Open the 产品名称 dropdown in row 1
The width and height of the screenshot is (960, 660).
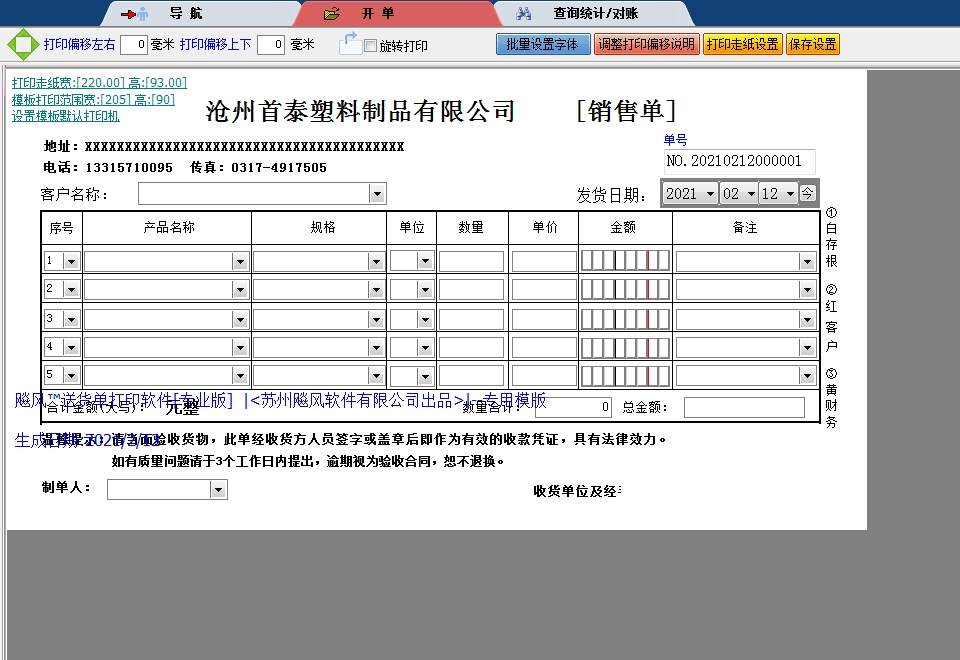point(239,260)
